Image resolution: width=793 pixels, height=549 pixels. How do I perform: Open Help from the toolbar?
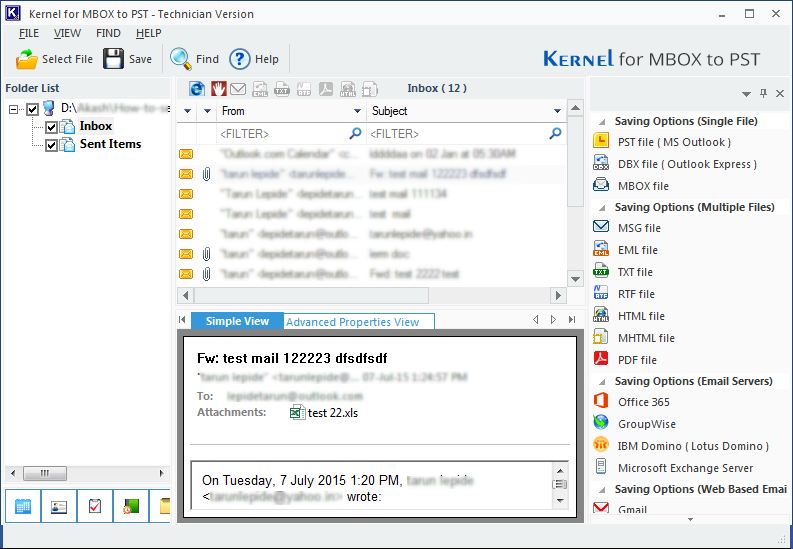coord(254,59)
